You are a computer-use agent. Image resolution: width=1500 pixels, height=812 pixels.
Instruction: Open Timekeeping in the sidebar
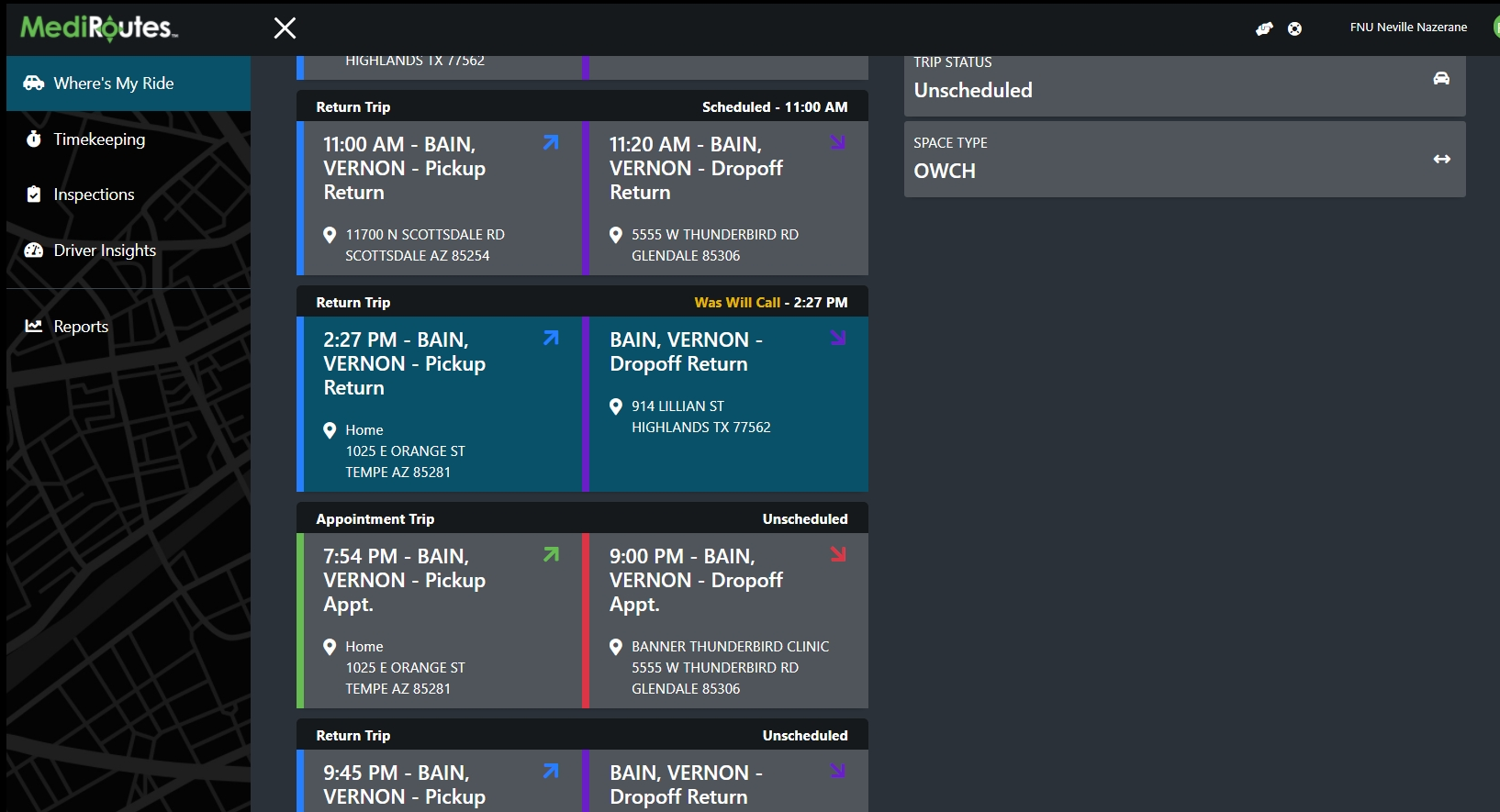(129, 139)
